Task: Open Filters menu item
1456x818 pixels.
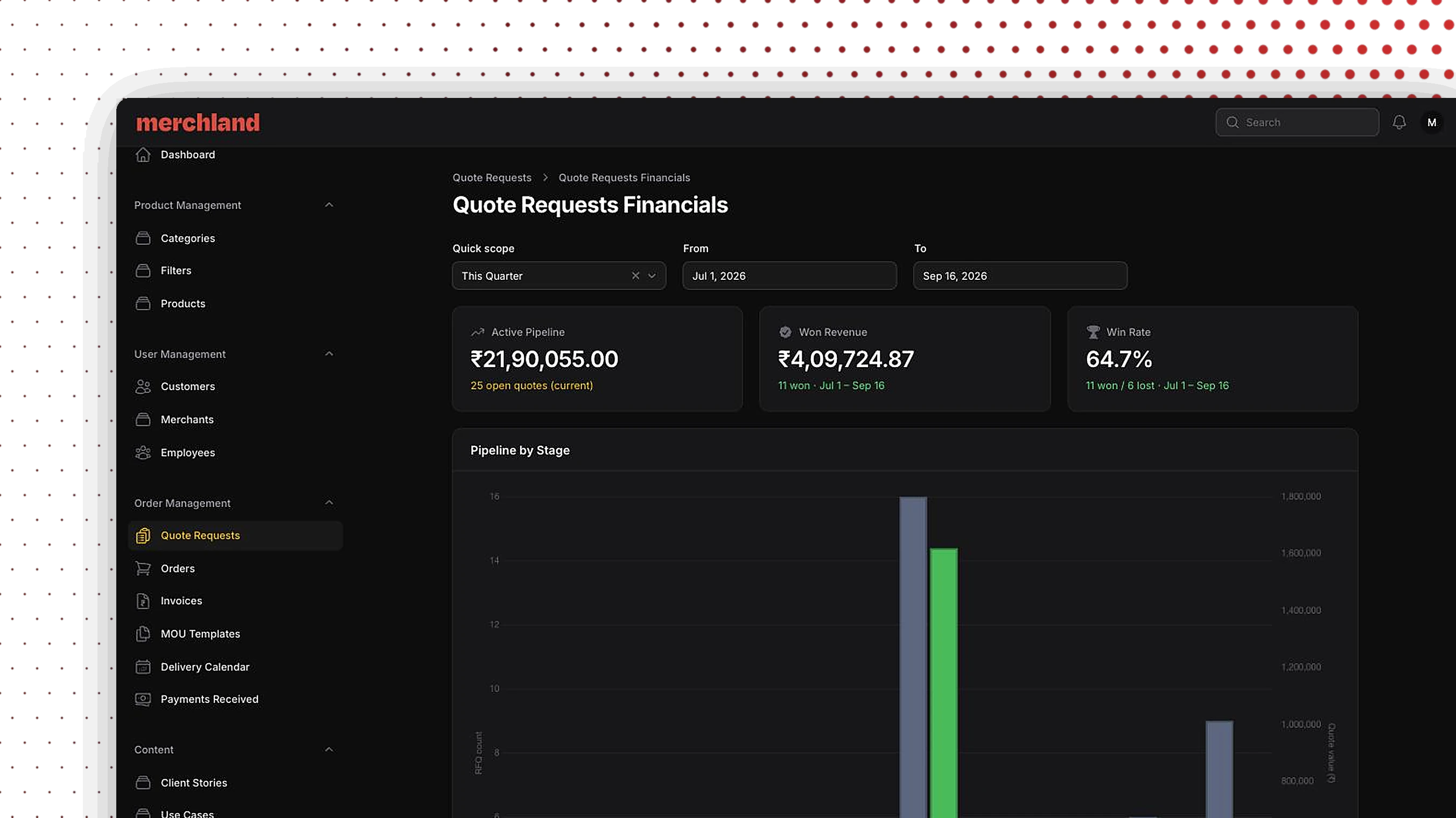Action: (x=176, y=271)
